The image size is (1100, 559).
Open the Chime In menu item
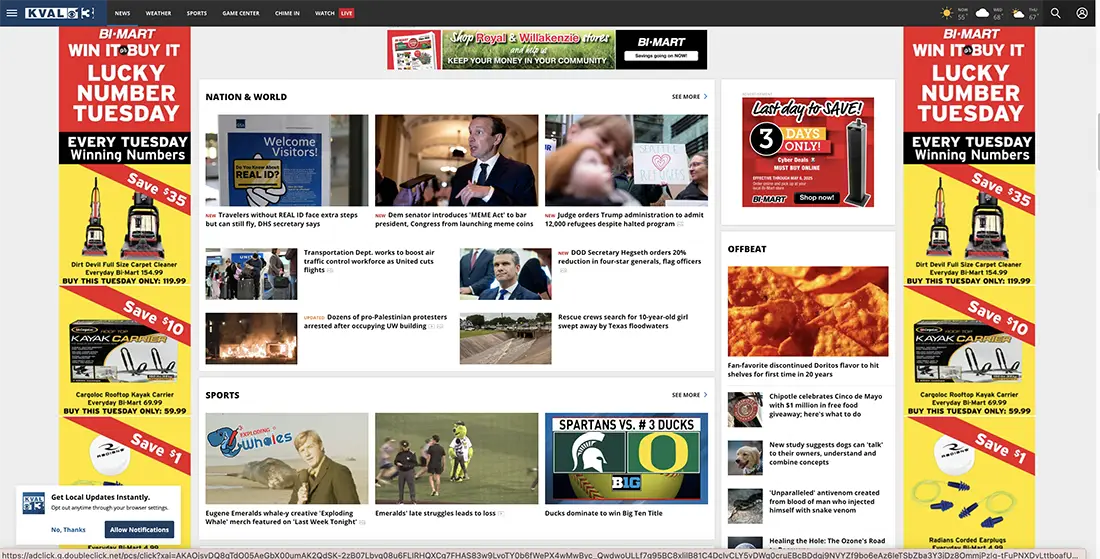(287, 13)
